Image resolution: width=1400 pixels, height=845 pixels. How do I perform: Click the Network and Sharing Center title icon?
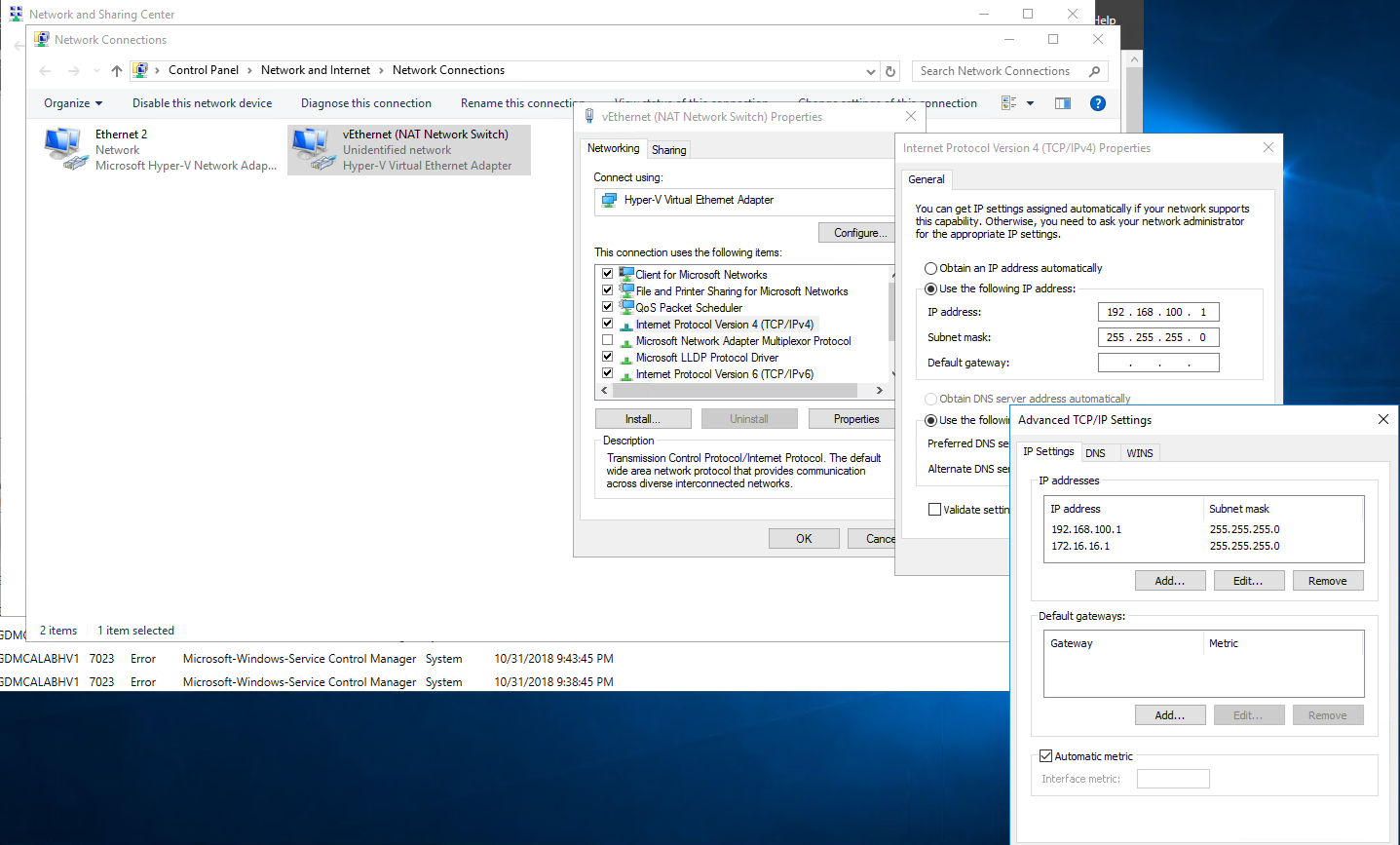pos(16,14)
